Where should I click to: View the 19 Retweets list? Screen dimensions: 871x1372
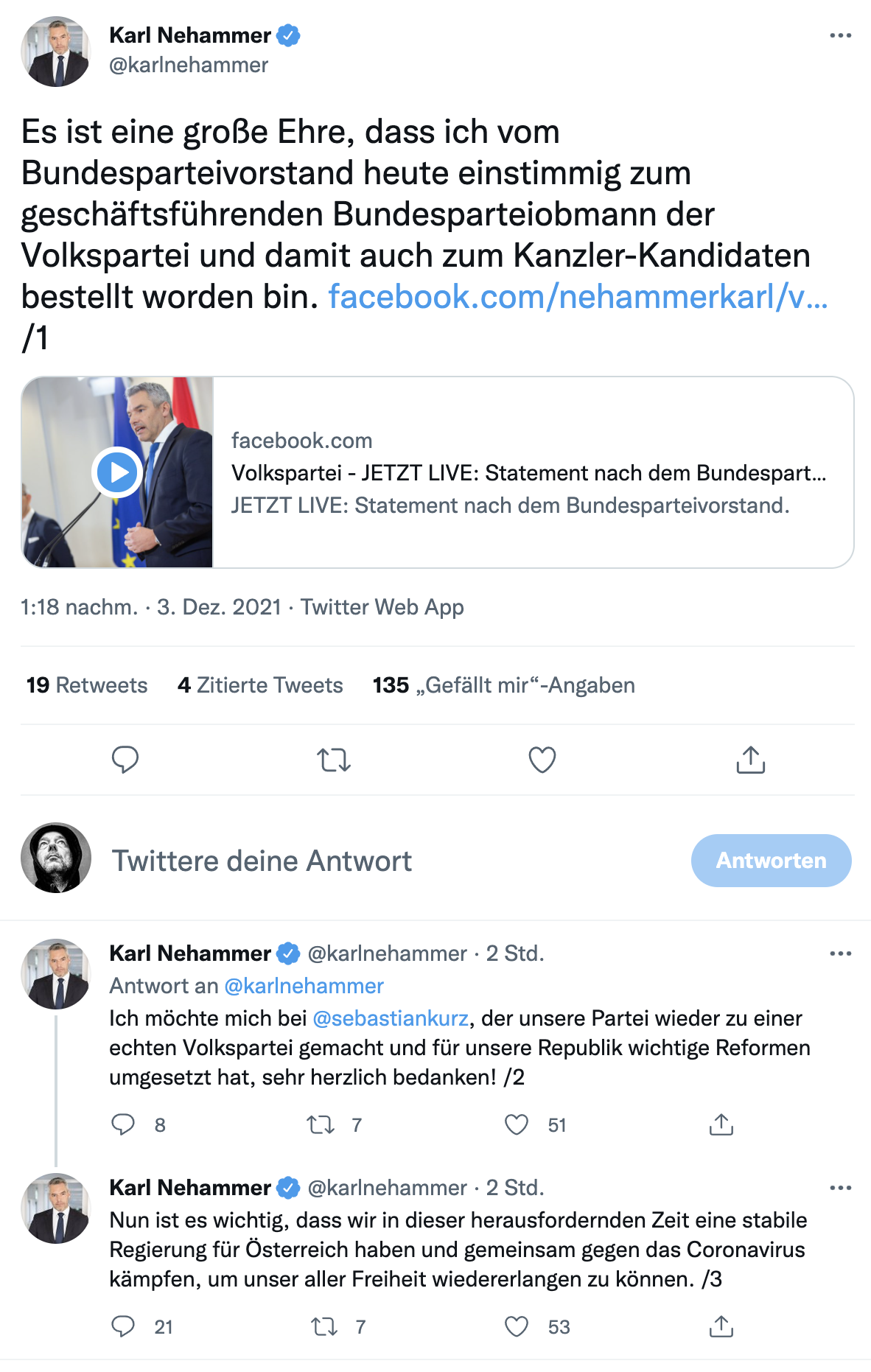(87, 685)
